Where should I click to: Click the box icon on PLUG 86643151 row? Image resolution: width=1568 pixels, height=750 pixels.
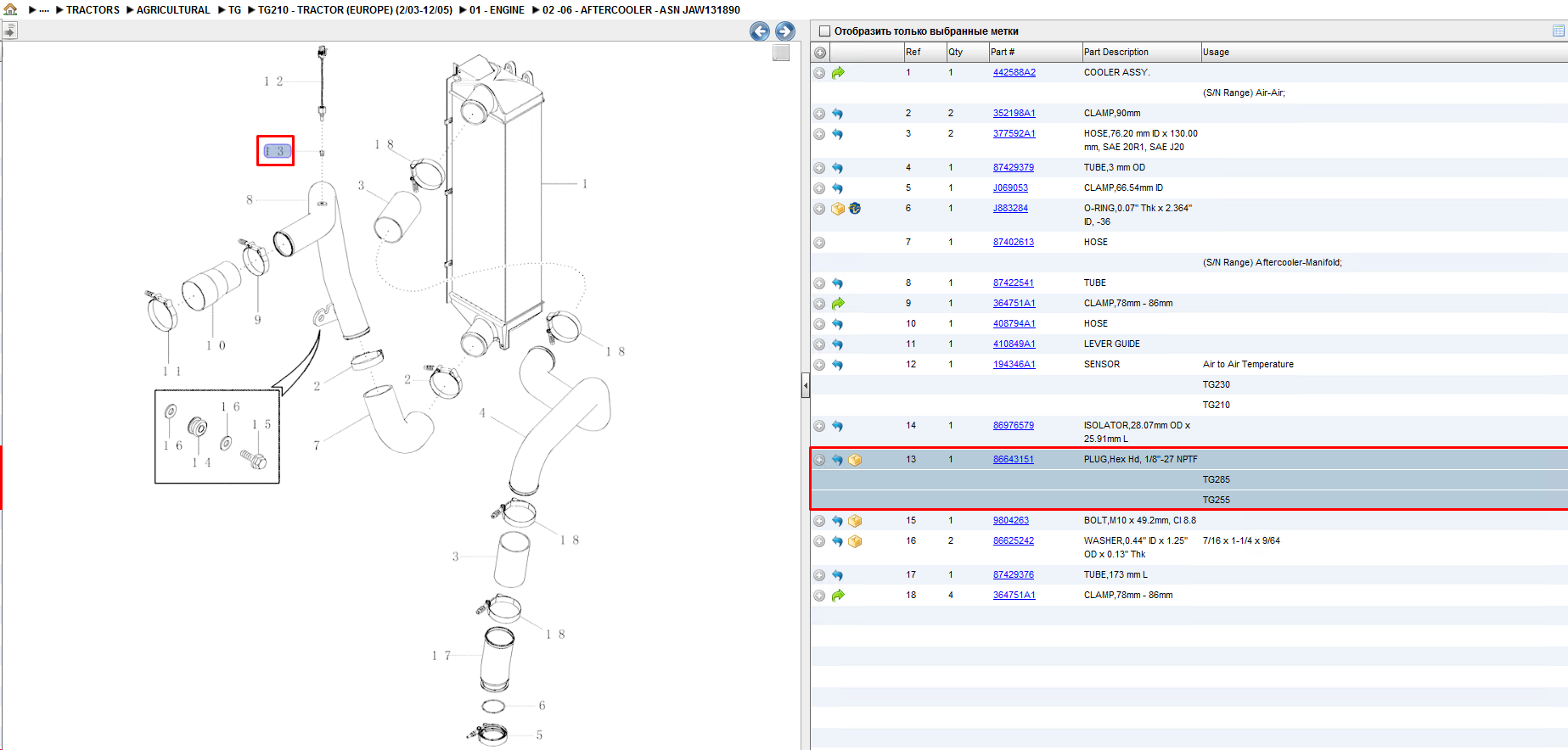(x=855, y=460)
